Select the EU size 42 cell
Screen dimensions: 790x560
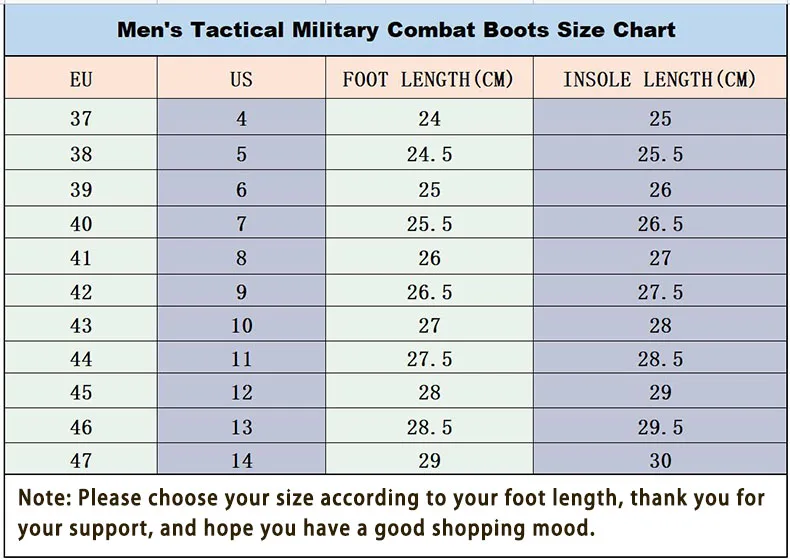tap(81, 292)
